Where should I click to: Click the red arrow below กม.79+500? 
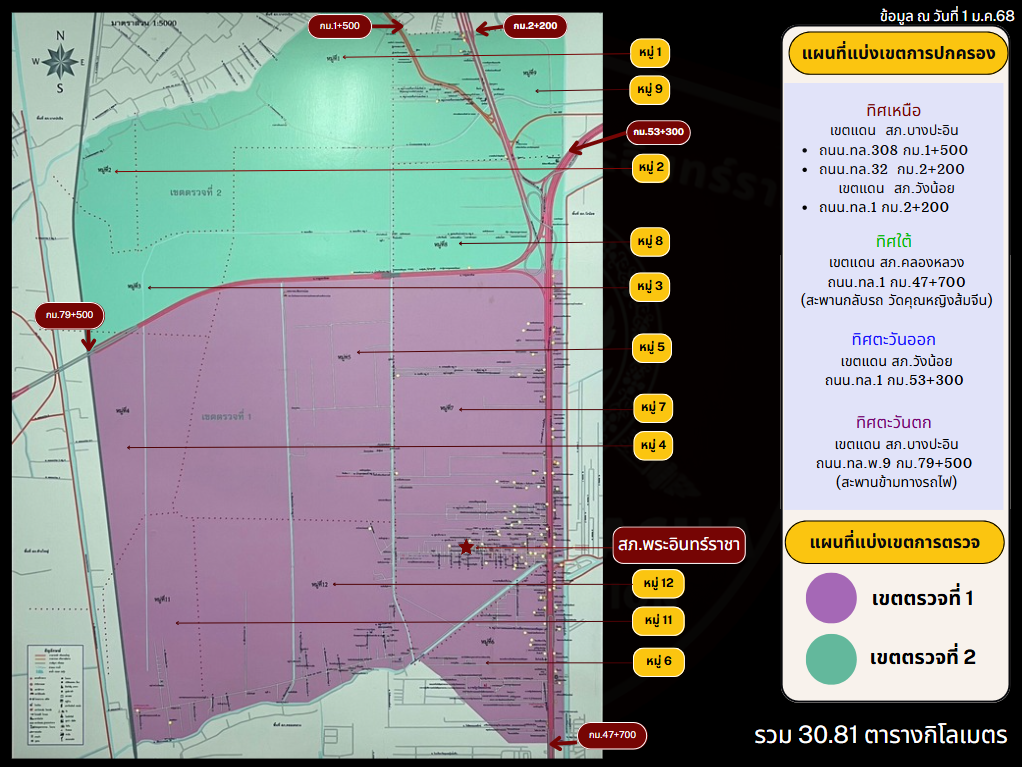pos(88,341)
